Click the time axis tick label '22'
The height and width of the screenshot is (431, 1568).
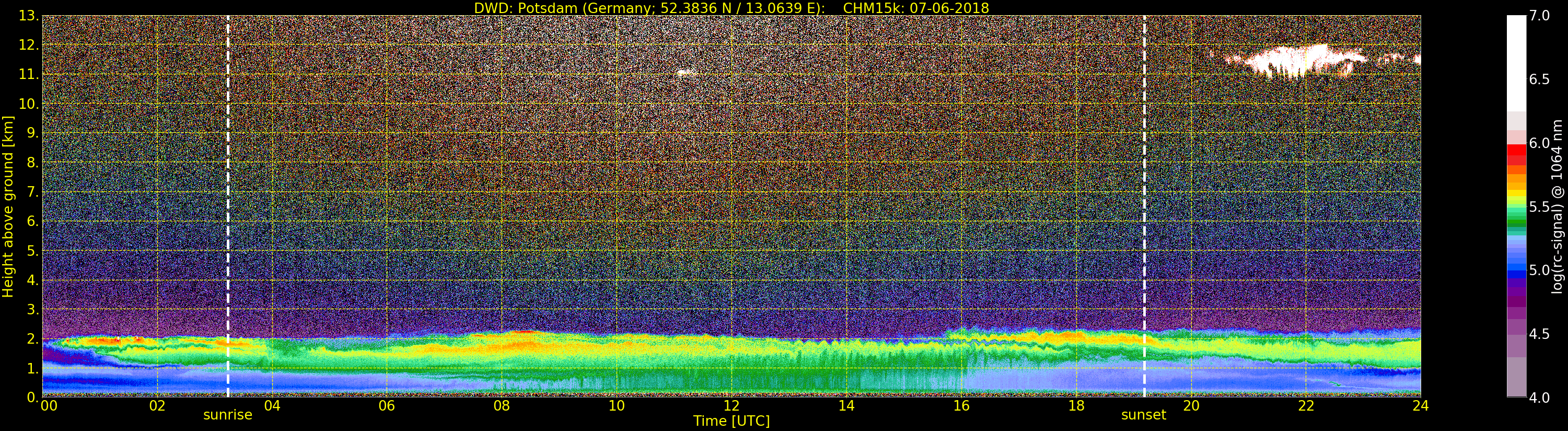1306,406
